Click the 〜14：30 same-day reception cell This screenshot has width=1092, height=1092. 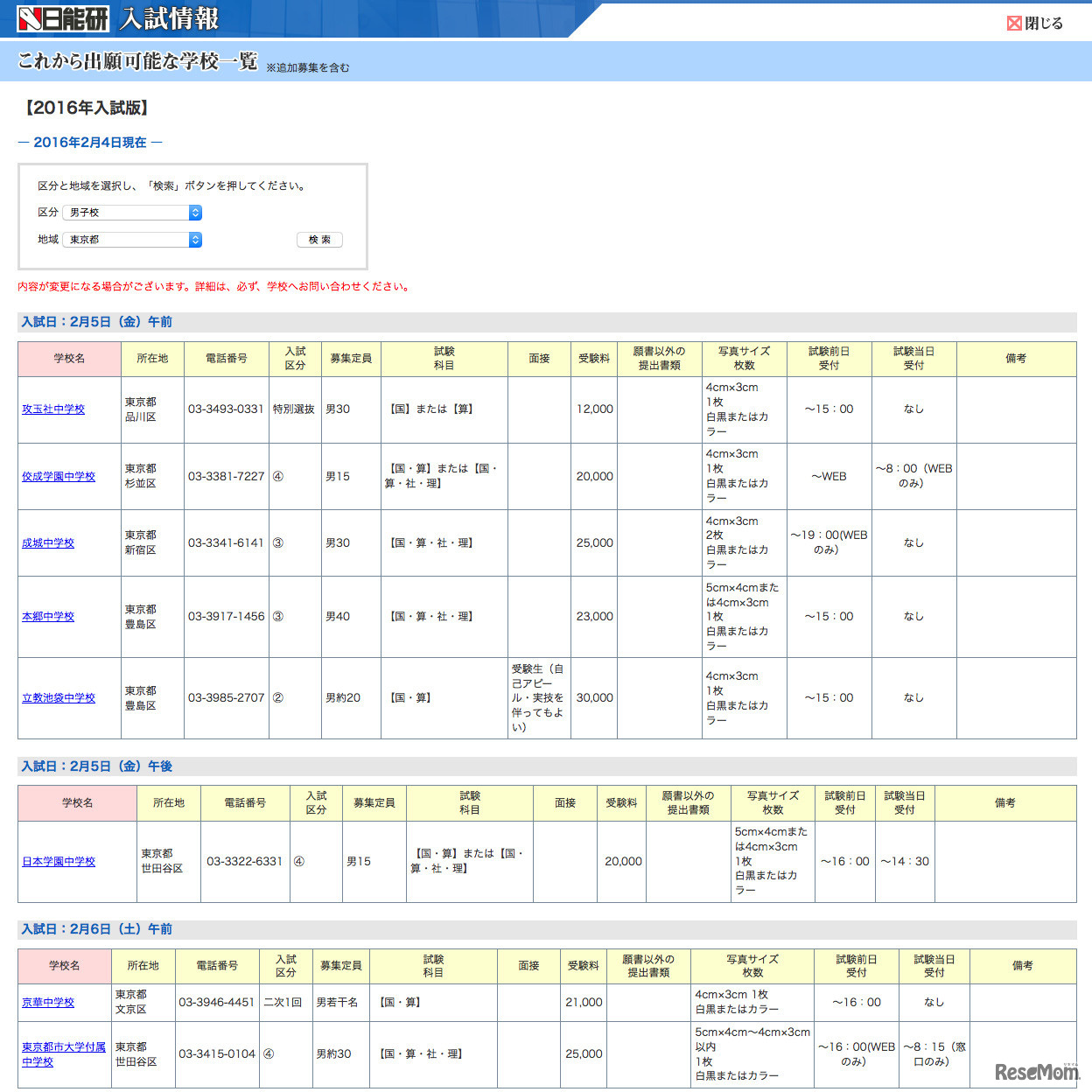pos(905,862)
